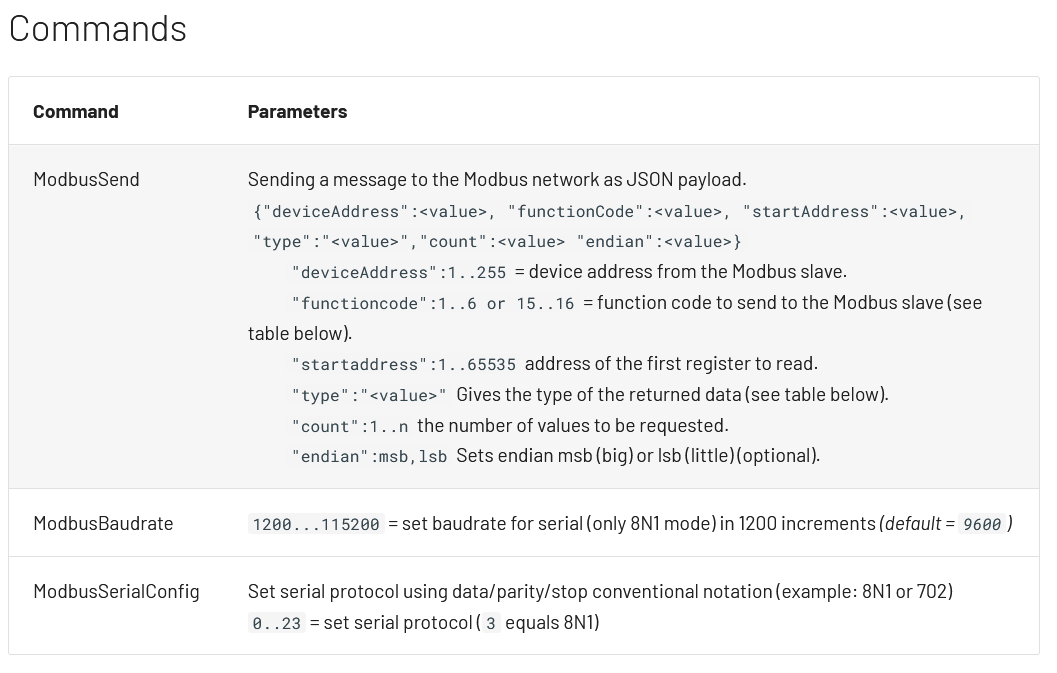Screen dimensions: 1057x673
Task: Click the 'Sets endian msb (big) or lsb (little)' description
Action: tap(637, 455)
